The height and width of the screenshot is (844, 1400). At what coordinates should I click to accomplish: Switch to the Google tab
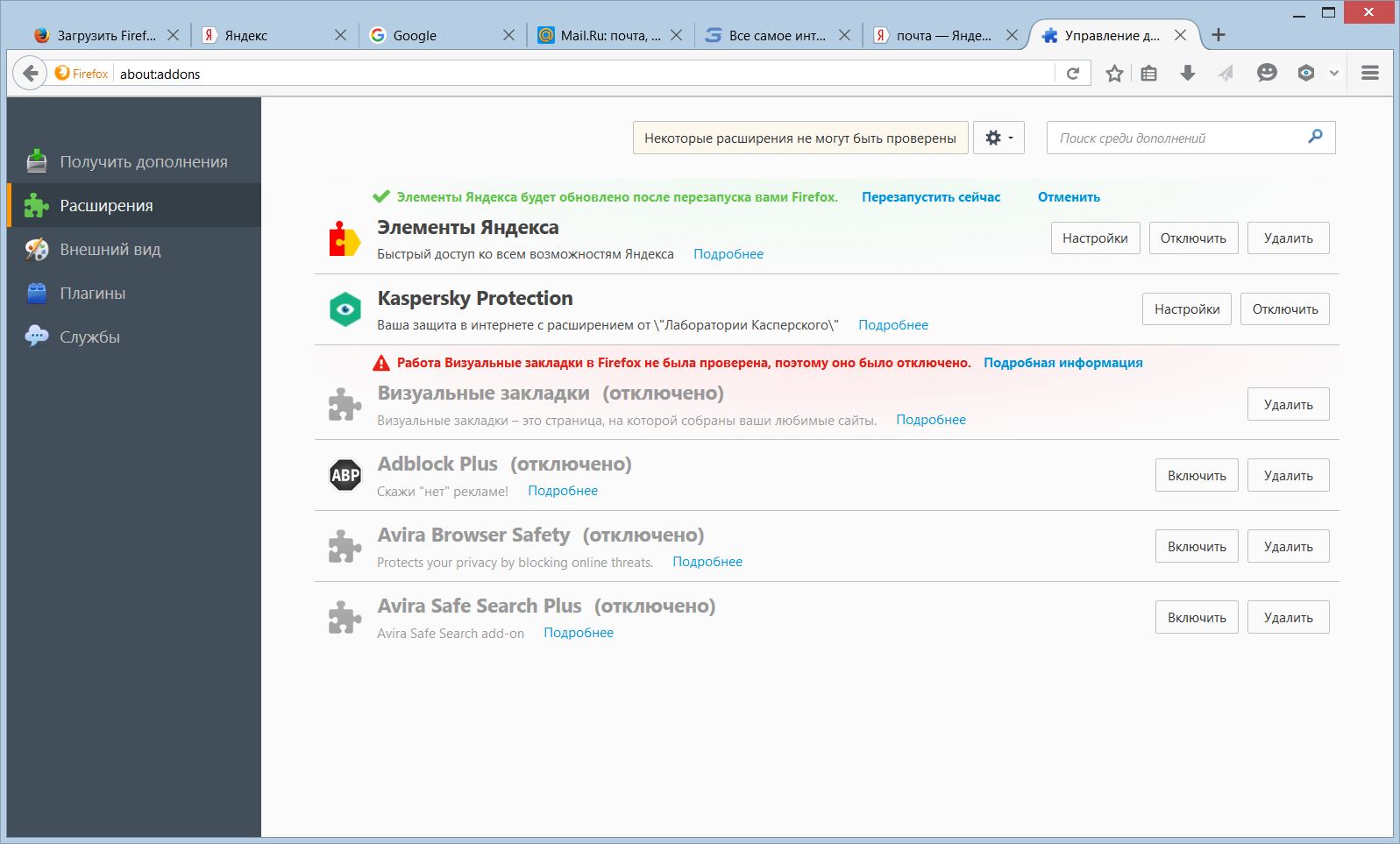[x=443, y=35]
